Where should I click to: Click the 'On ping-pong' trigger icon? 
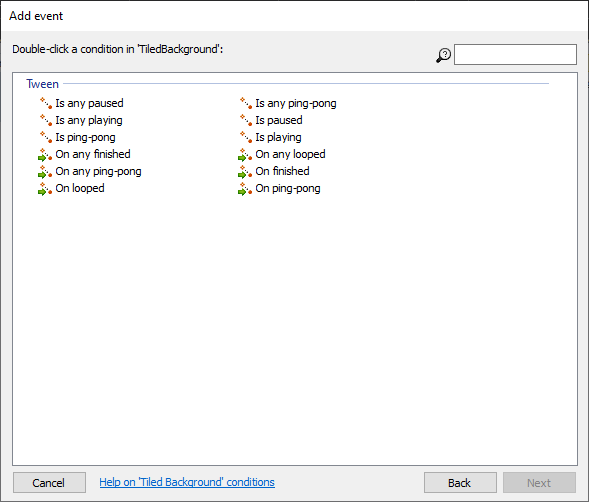245,189
